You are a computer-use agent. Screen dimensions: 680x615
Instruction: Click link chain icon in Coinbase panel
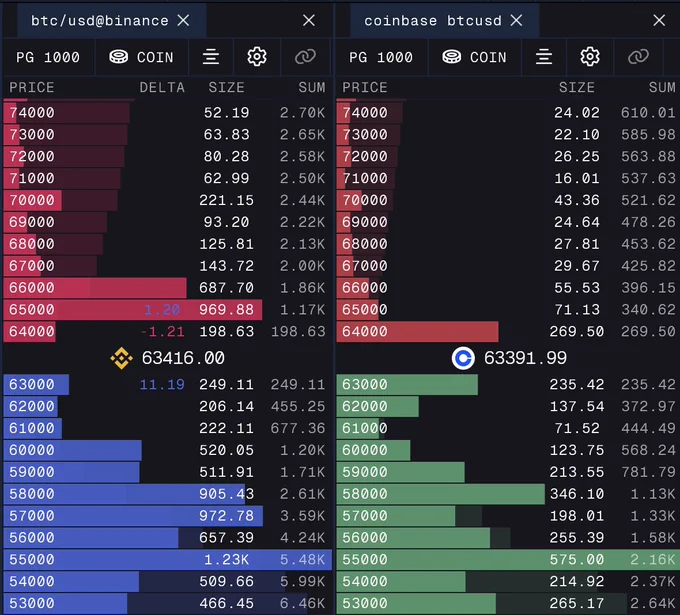coord(638,57)
